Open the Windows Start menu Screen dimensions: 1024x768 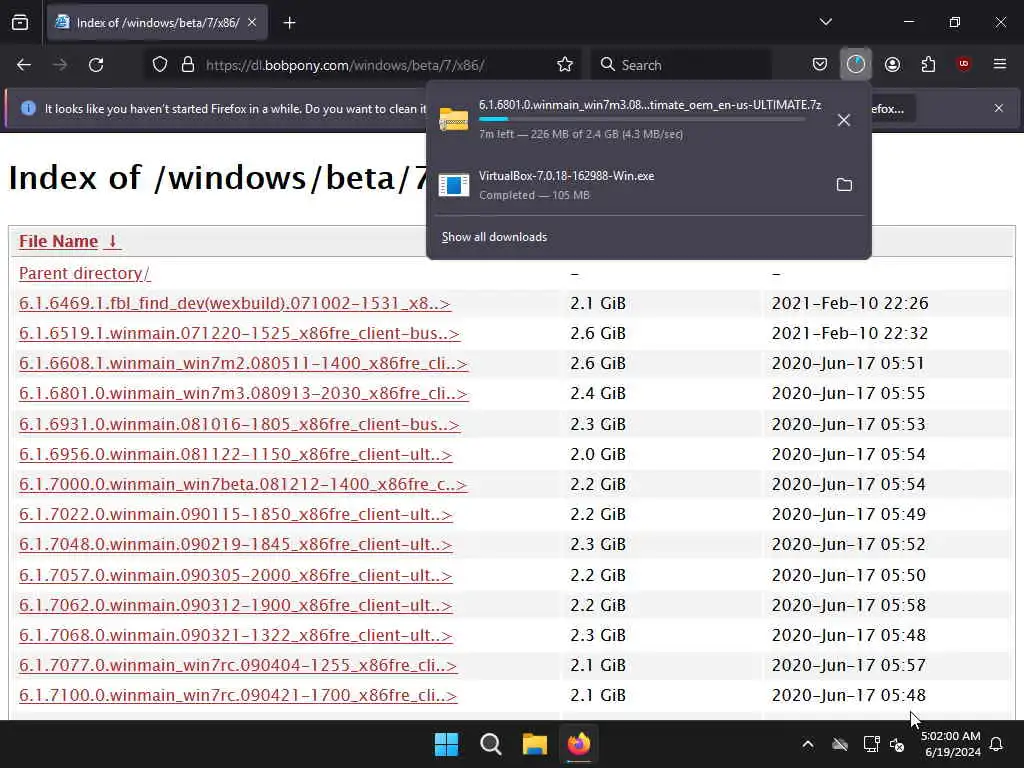click(447, 744)
